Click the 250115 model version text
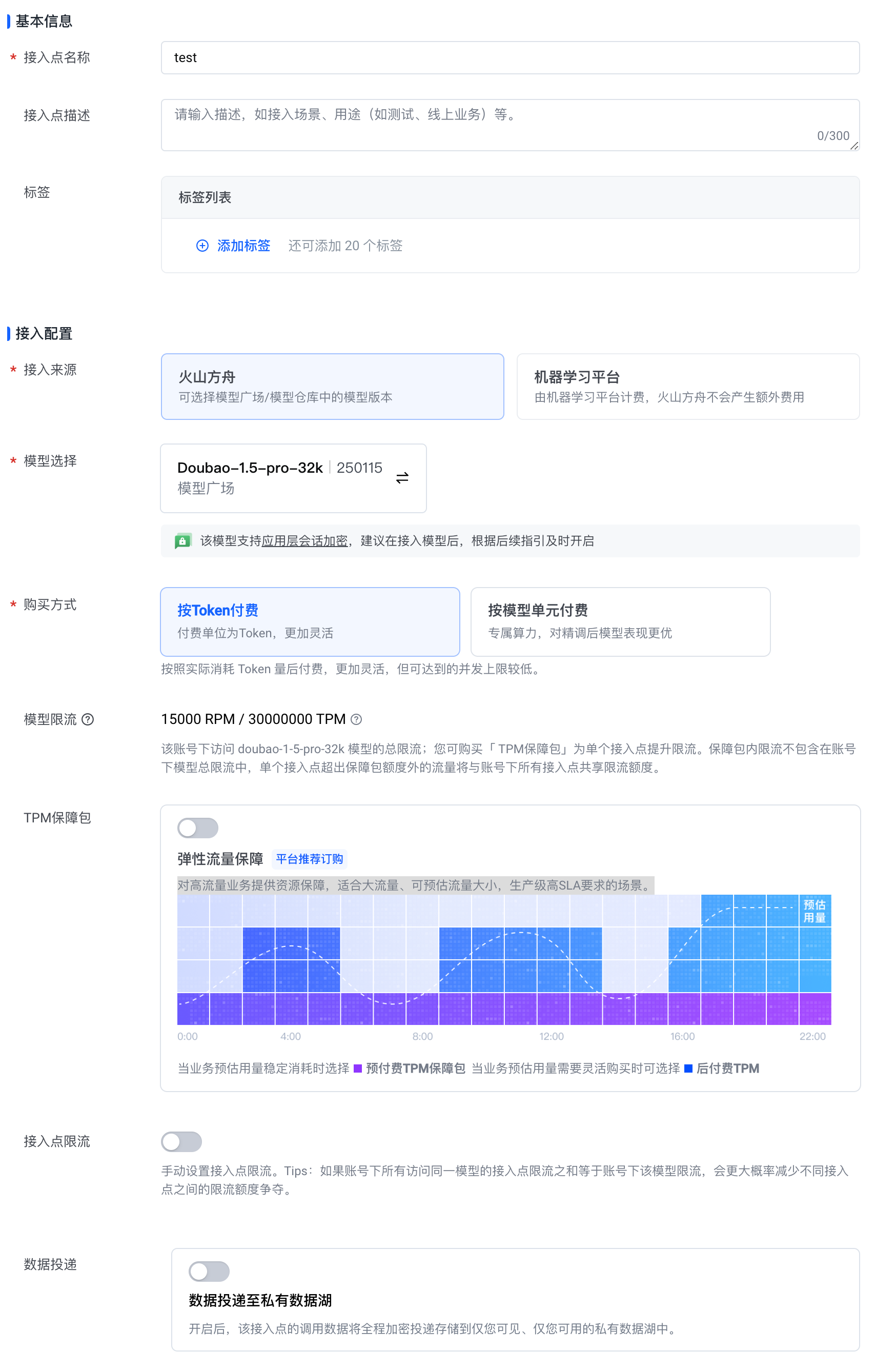896x1371 pixels. 359,468
